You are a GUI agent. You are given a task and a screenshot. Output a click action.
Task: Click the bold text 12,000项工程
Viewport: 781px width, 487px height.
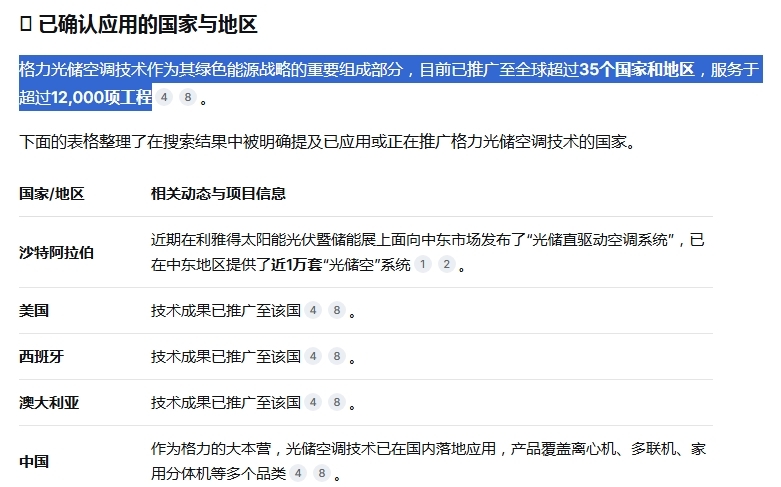tap(101, 97)
